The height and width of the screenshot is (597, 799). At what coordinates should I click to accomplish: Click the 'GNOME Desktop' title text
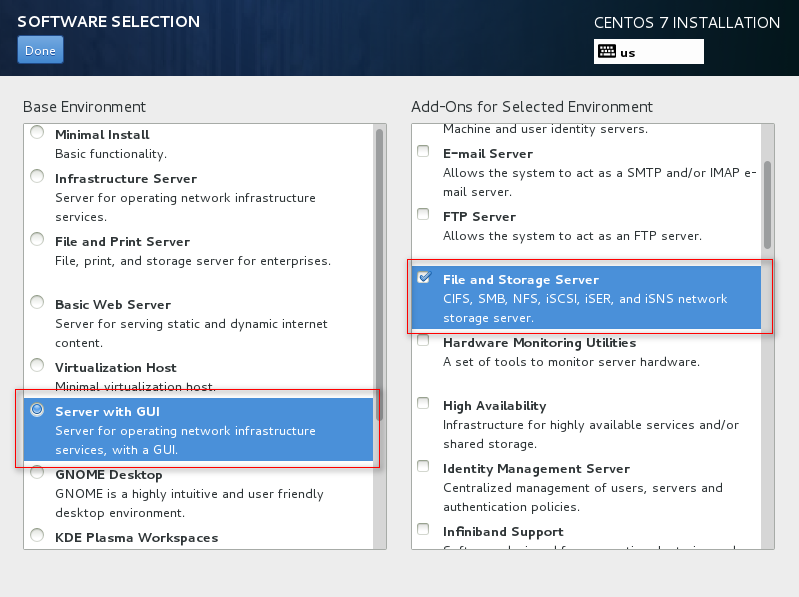[109, 475]
